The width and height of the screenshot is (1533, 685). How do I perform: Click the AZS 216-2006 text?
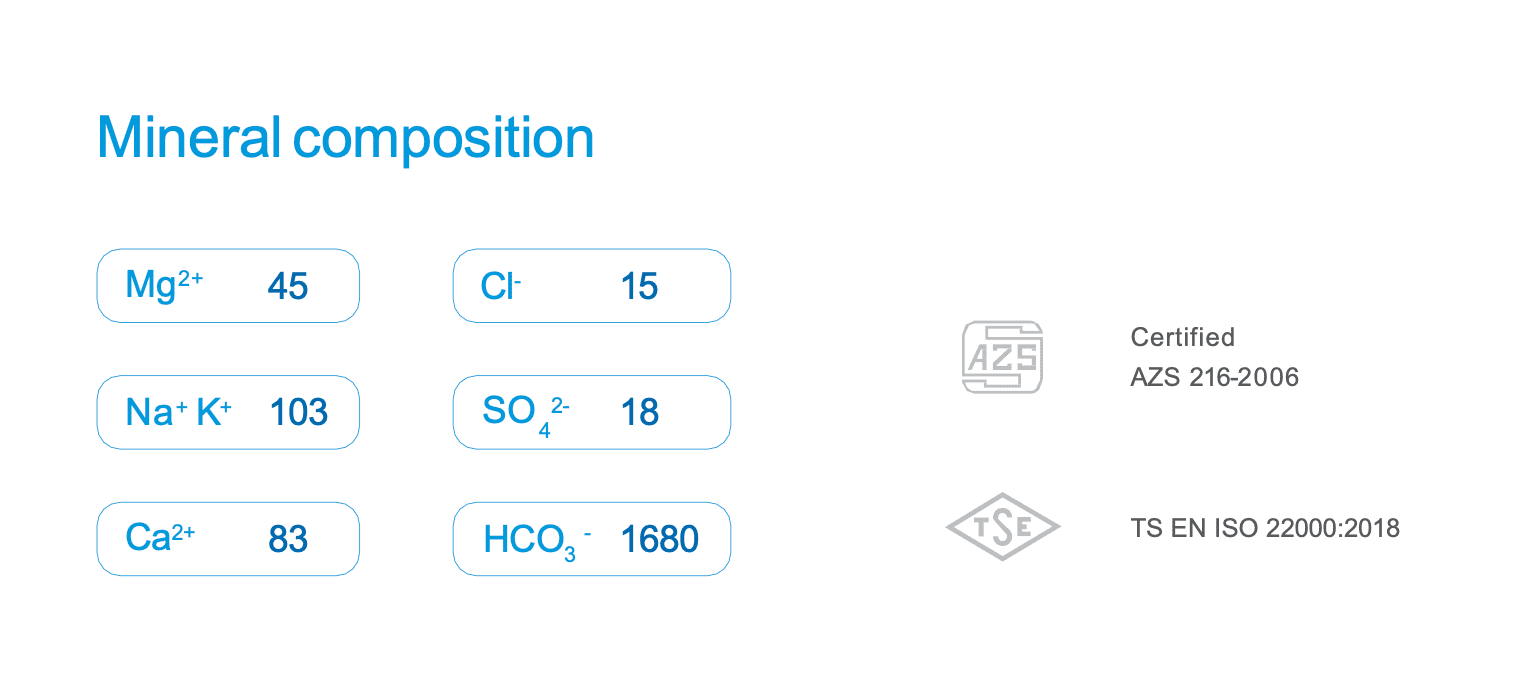pyautogui.click(x=1214, y=377)
